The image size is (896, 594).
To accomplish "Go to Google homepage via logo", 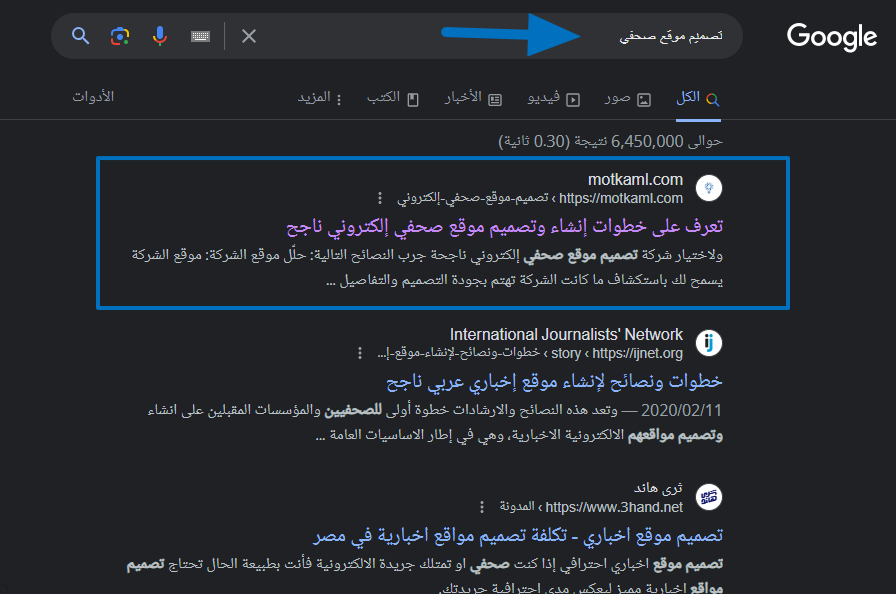I will pos(831,37).
